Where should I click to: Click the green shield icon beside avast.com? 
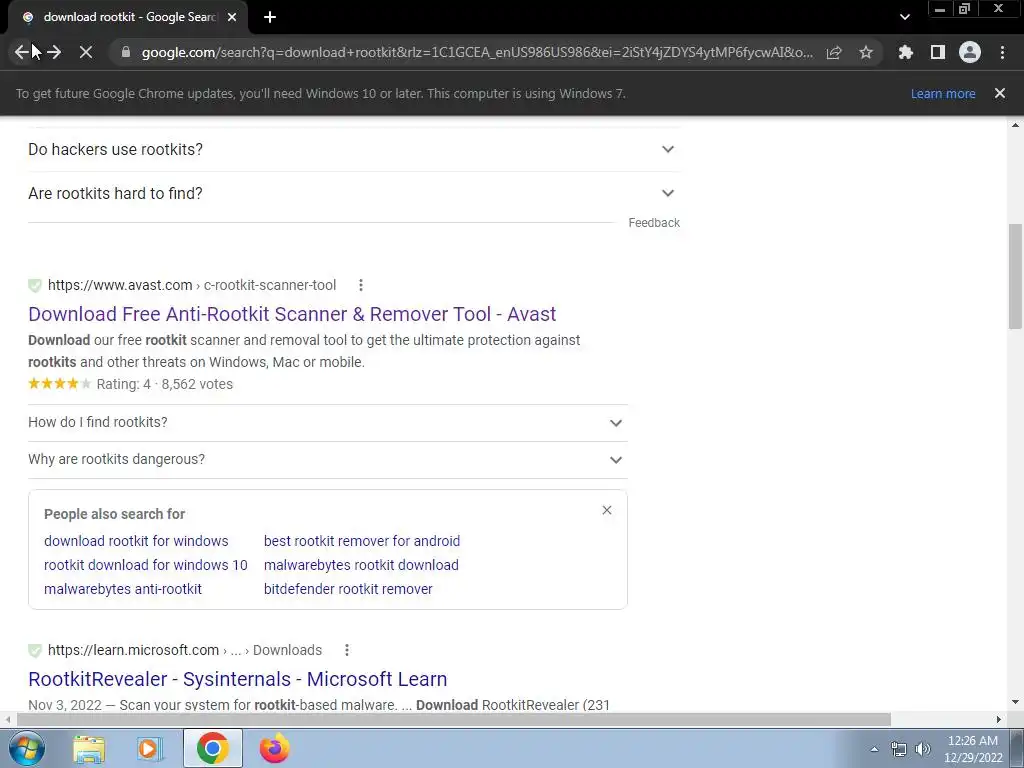(x=35, y=285)
